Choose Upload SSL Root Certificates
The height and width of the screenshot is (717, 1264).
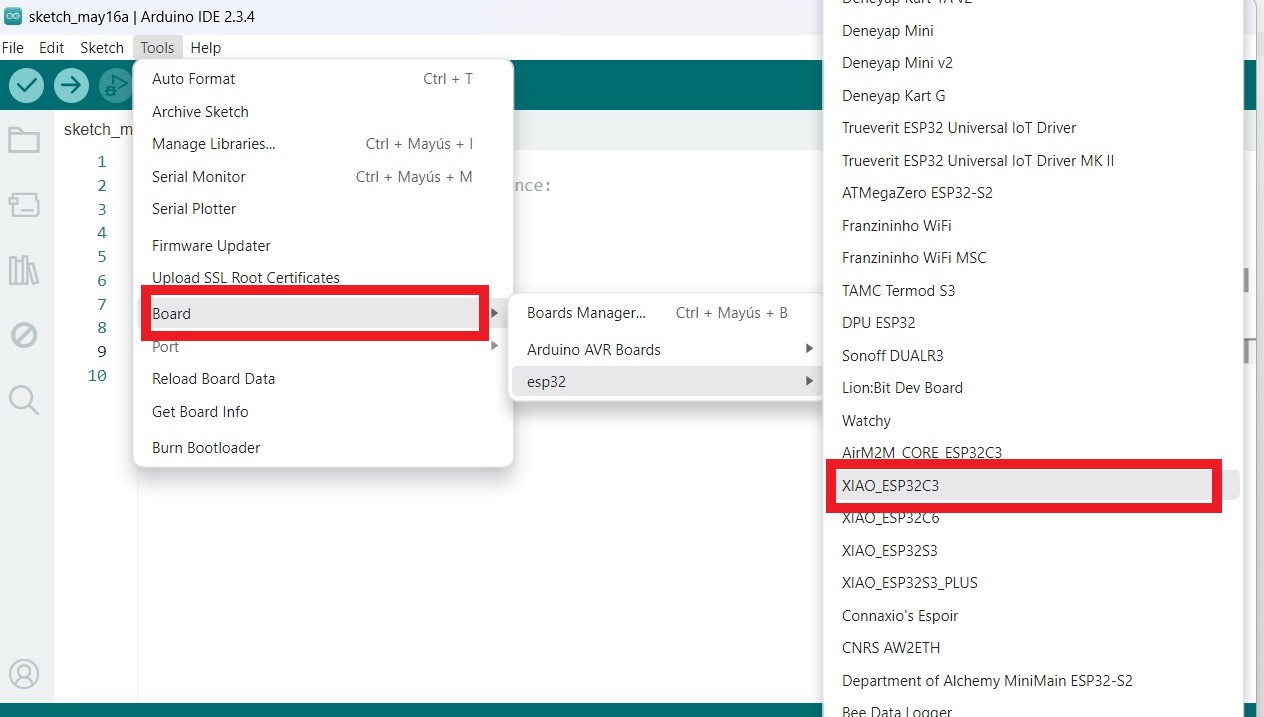(323, 278)
